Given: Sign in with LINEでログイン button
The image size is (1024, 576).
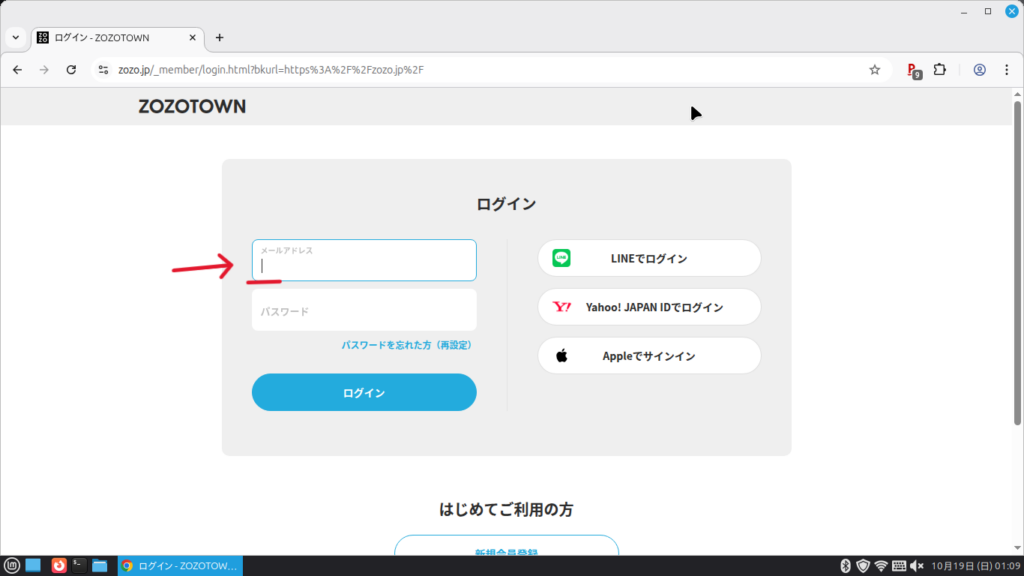Looking at the screenshot, I should (x=649, y=258).
